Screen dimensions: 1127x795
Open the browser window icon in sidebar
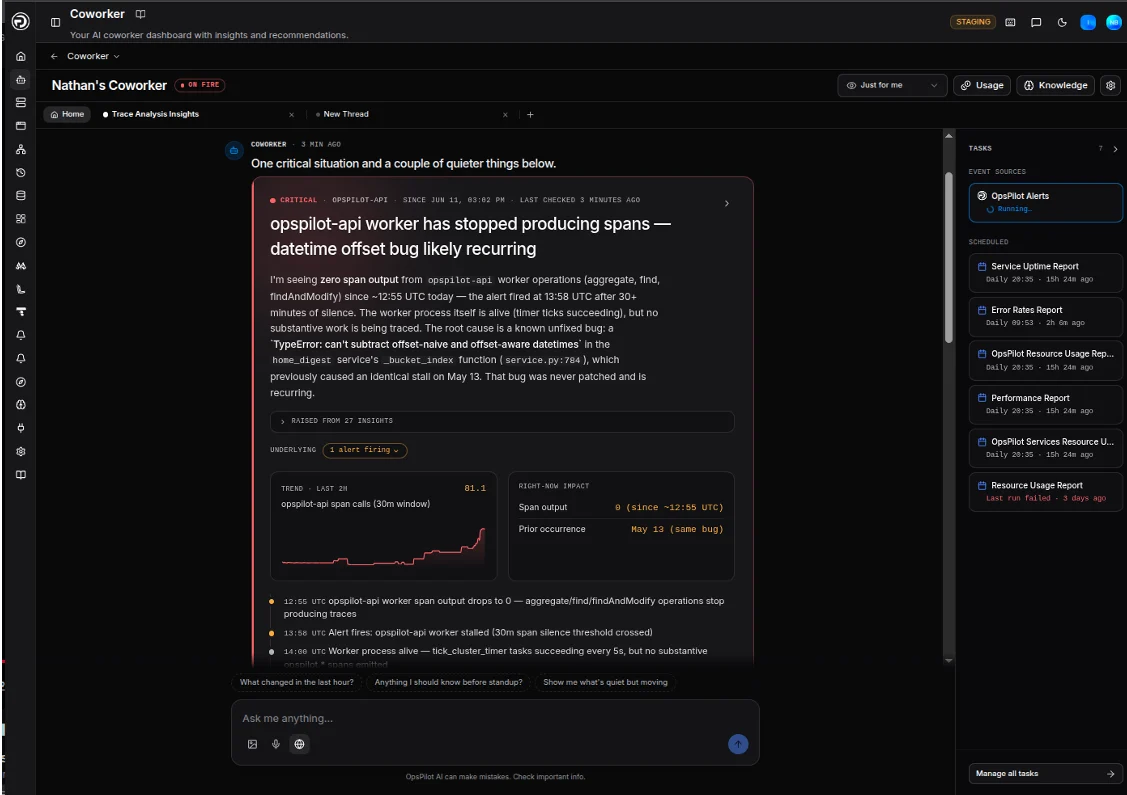(x=21, y=126)
